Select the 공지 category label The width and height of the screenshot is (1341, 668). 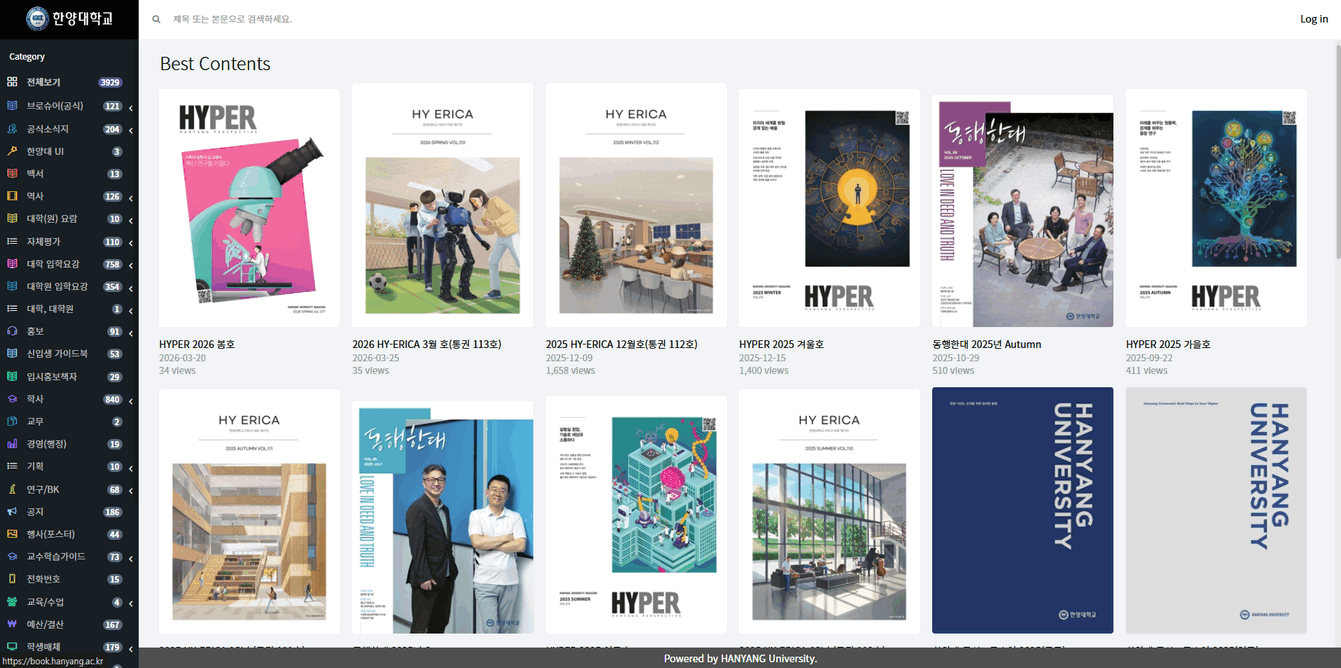click(x=35, y=512)
